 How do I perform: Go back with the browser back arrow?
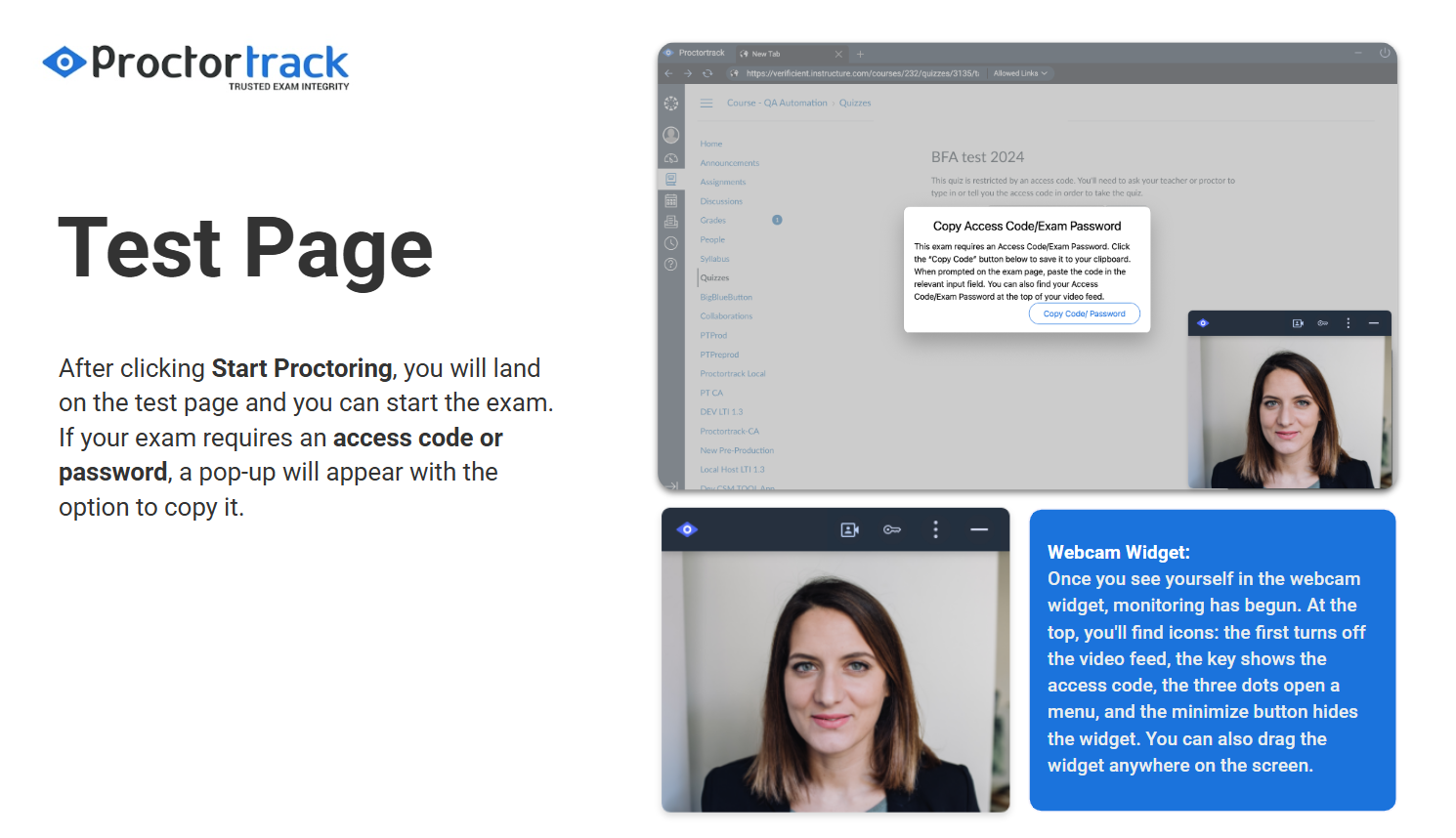pos(669,73)
